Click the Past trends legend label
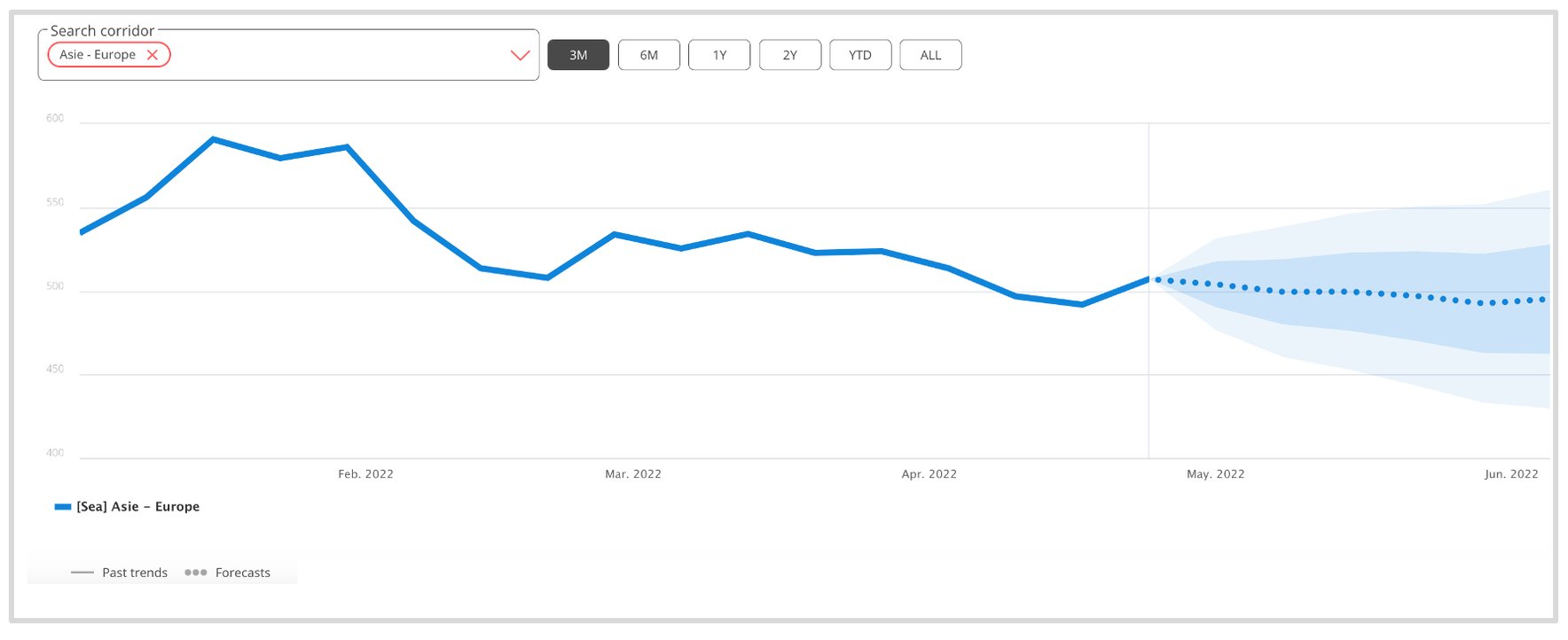 click(x=135, y=573)
